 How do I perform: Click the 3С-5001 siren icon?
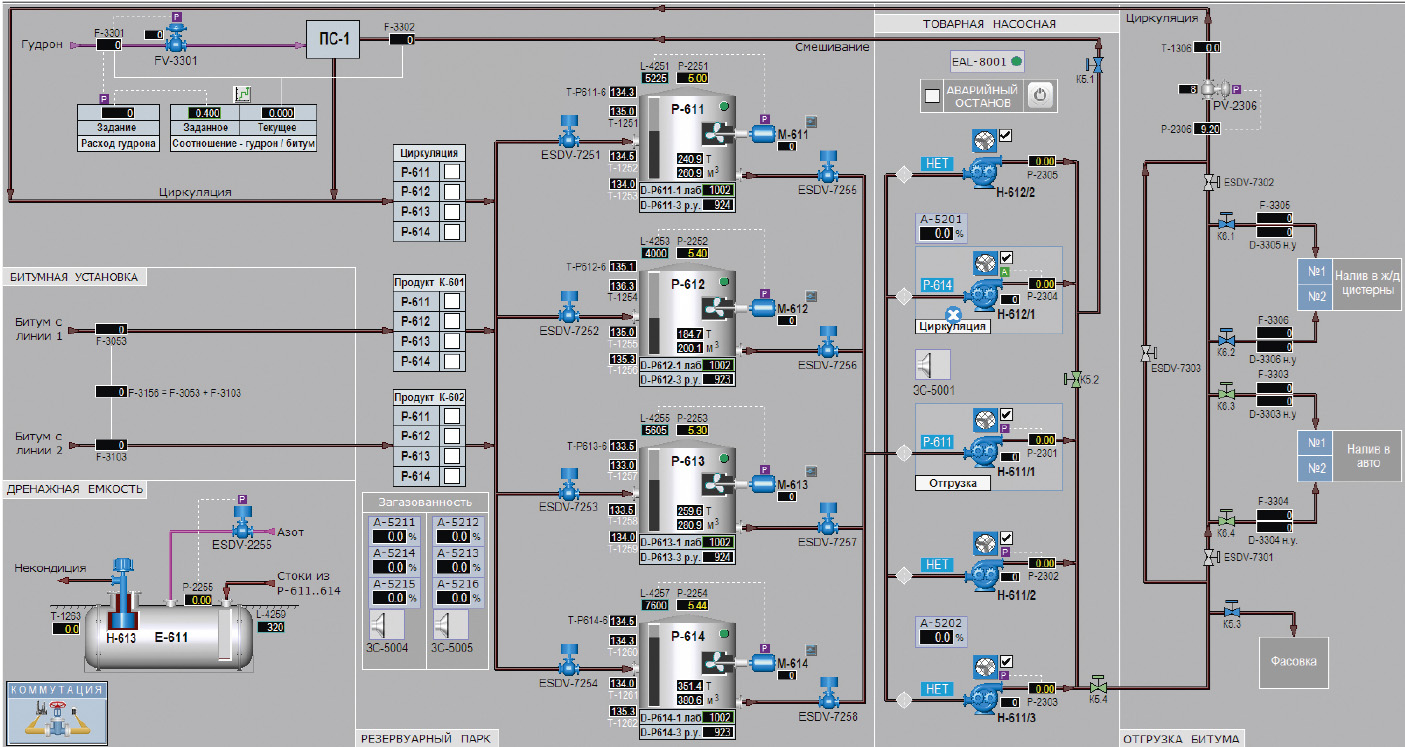(x=933, y=363)
